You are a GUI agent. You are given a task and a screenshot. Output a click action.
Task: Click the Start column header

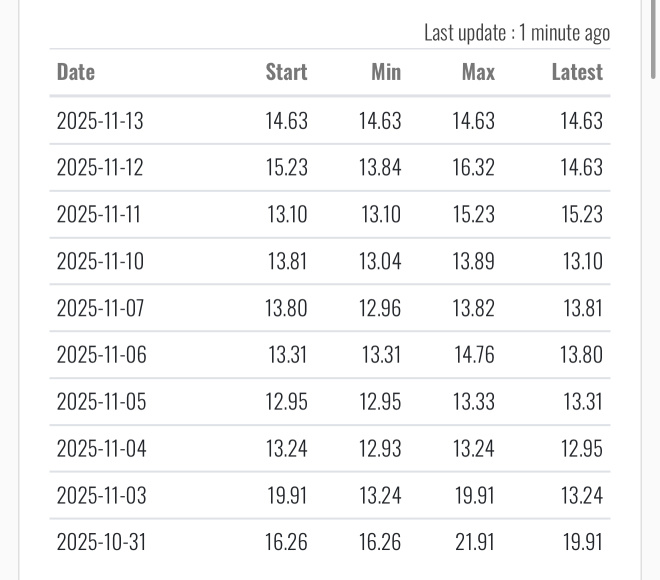(x=286, y=72)
